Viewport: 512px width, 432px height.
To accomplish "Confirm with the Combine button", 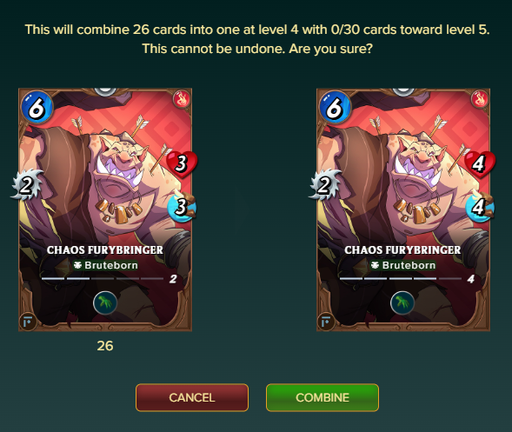I will (x=322, y=397).
